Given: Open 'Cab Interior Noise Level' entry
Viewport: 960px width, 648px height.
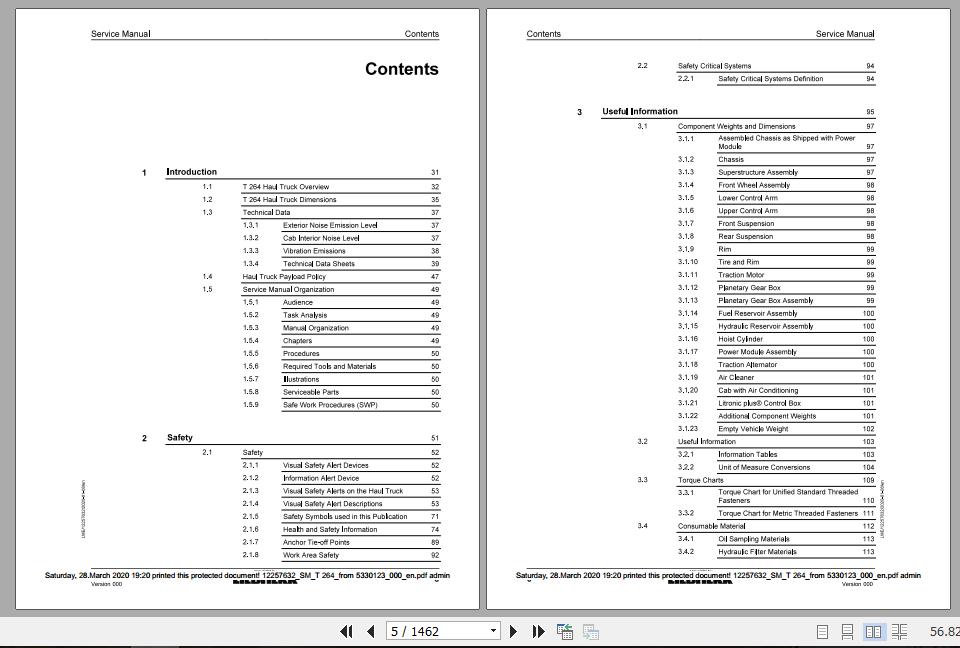Looking at the screenshot, I should click(x=321, y=238).
